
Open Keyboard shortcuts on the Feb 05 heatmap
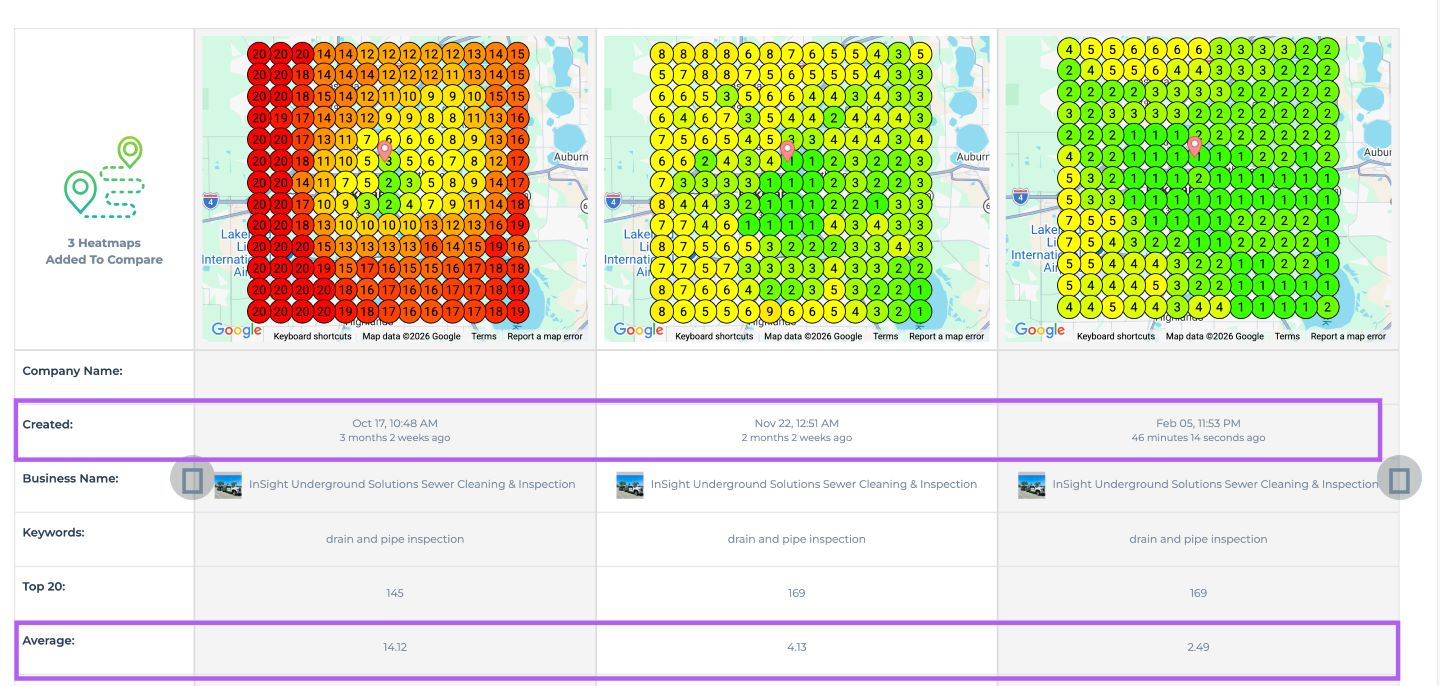(x=1116, y=337)
